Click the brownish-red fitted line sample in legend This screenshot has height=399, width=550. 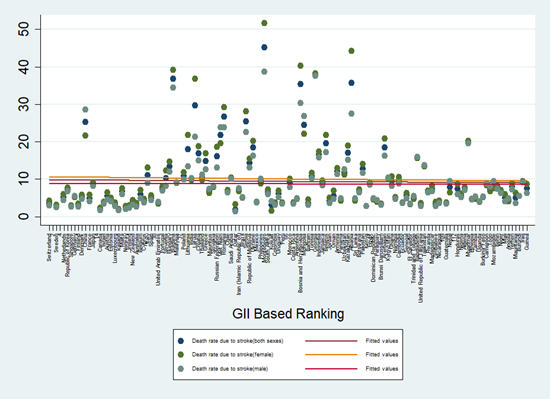[x=331, y=341]
